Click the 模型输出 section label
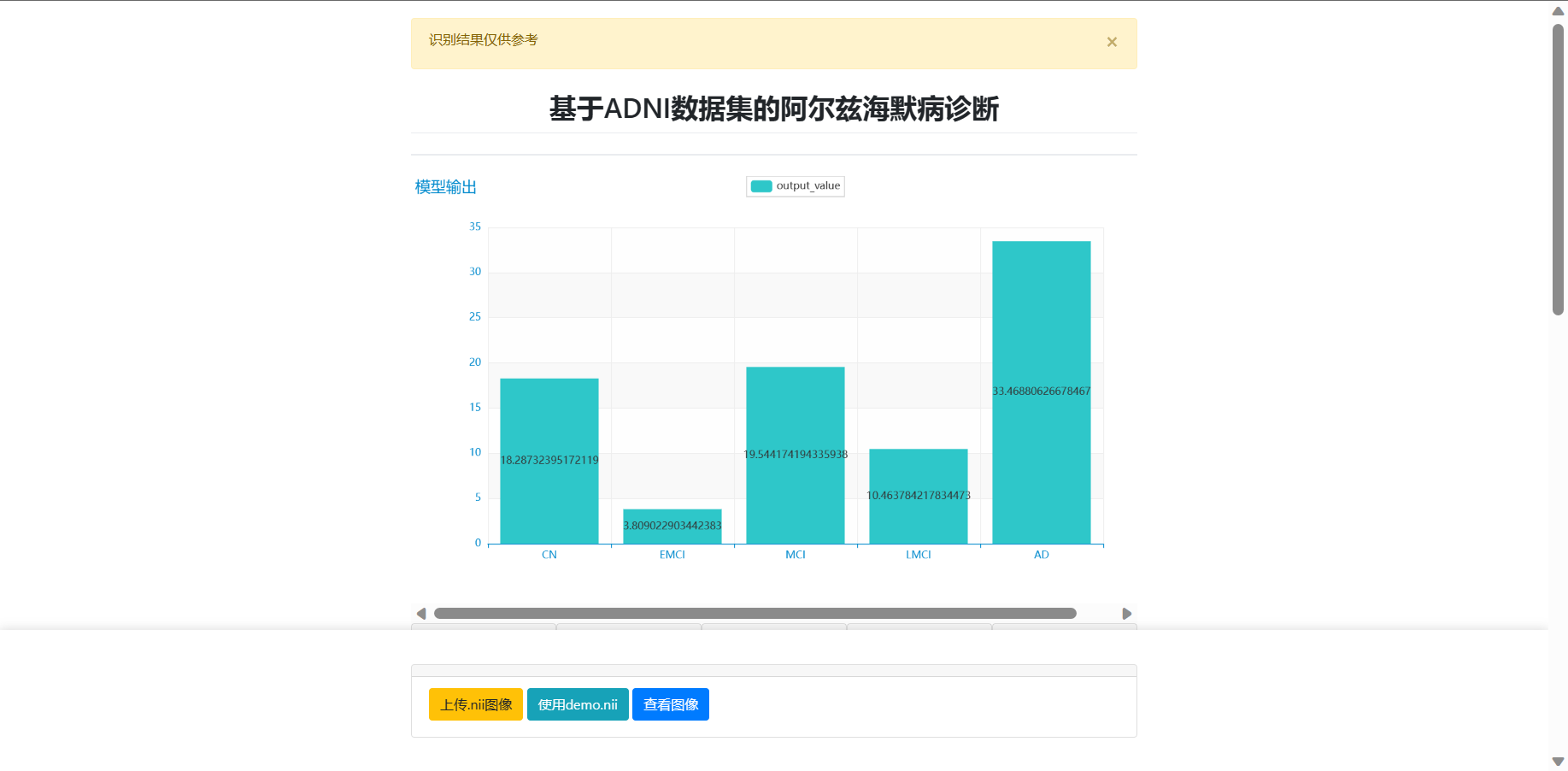1568x771 pixels. click(x=443, y=186)
